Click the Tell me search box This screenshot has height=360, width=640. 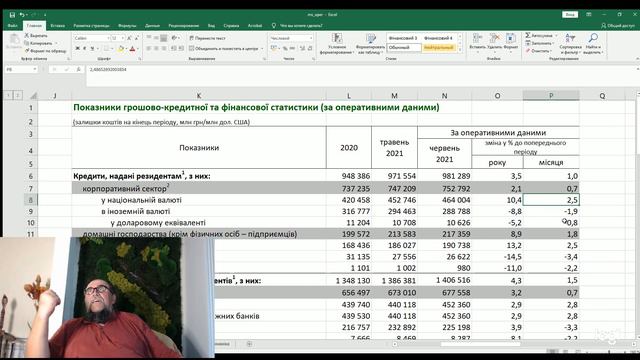pos(298,26)
